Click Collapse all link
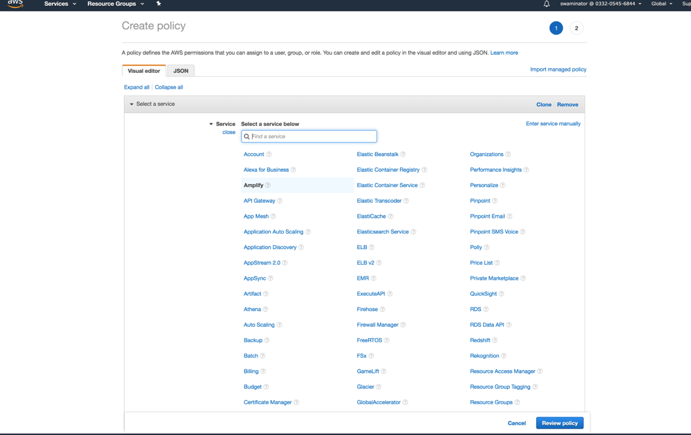Viewport: 691px width, 435px height. (169, 87)
